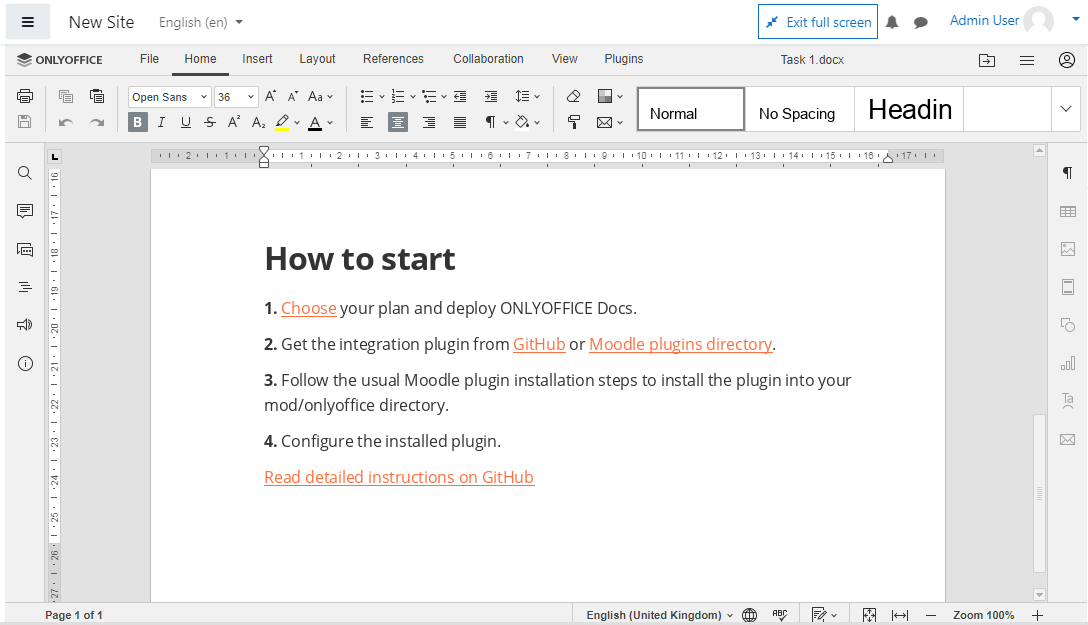Copy style with paint roller icon
1088x625 pixels.
click(x=573, y=123)
